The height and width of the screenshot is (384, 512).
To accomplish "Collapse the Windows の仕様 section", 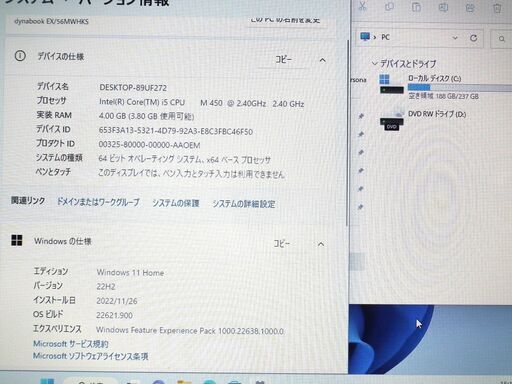I will 321,244.
